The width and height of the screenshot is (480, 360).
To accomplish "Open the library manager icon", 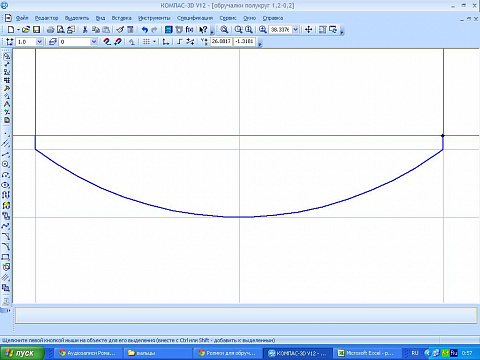I will (169, 30).
